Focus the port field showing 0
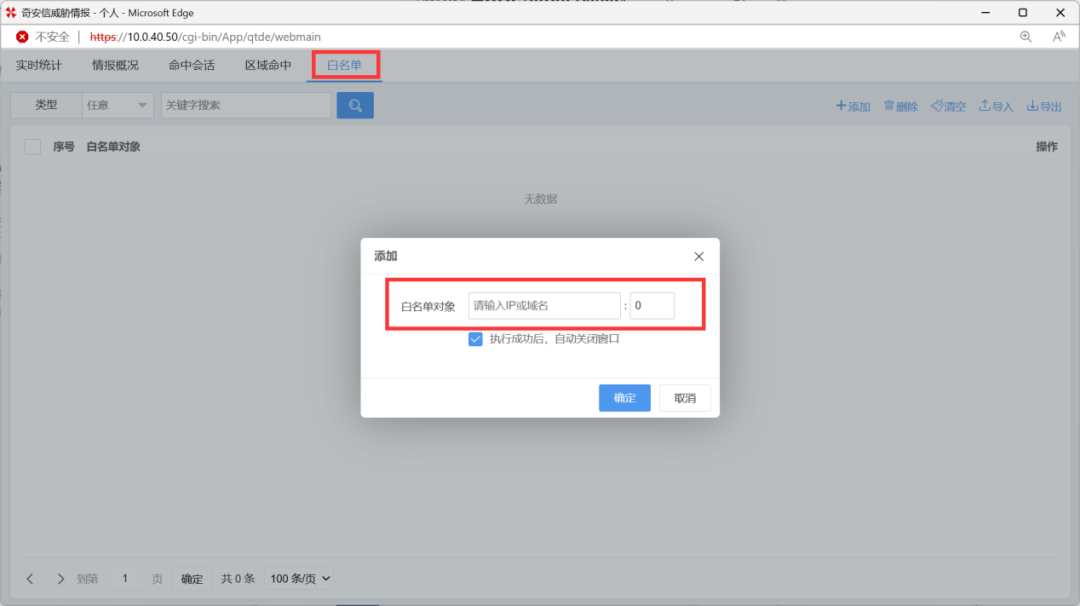 click(652, 306)
